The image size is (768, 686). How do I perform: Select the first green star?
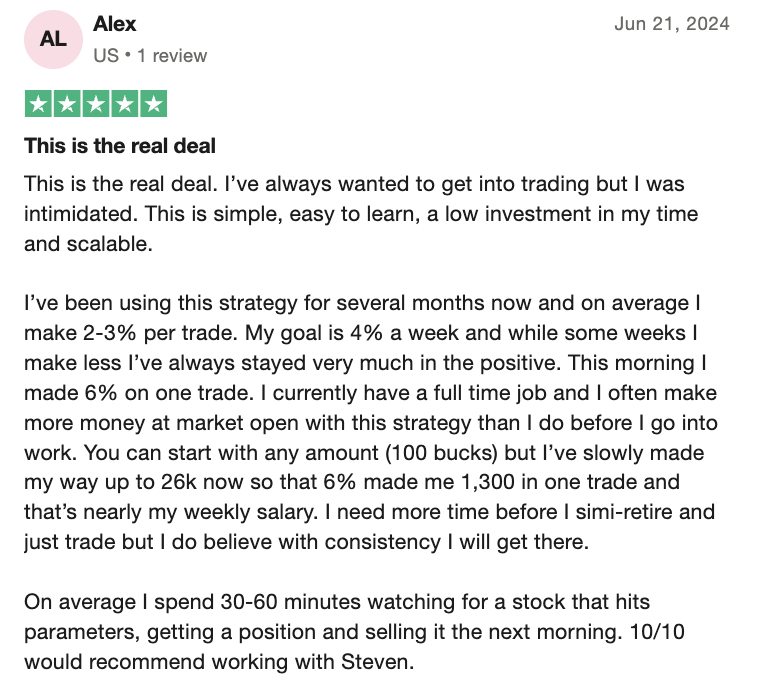pyautogui.click(x=38, y=104)
